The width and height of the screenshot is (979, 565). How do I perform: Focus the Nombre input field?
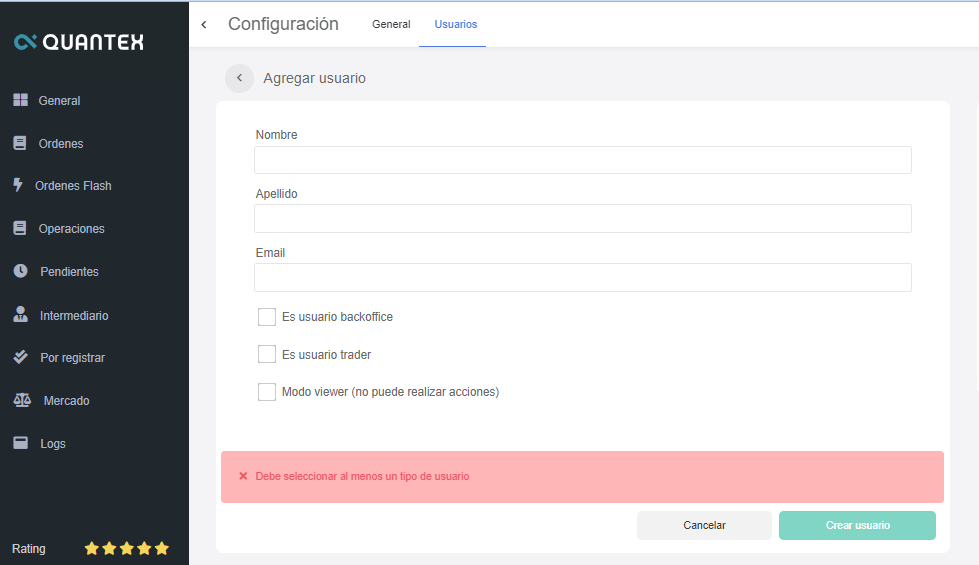582,160
